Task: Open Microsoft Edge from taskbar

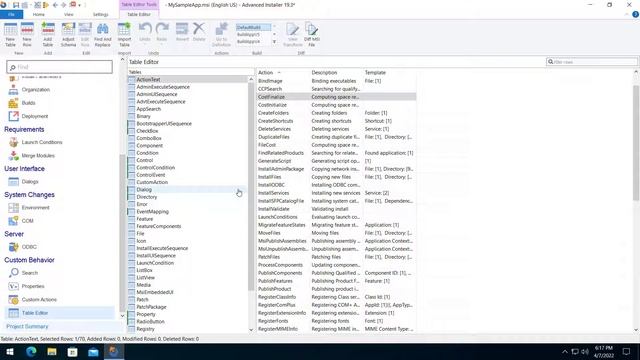Action: (x=31, y=351)
